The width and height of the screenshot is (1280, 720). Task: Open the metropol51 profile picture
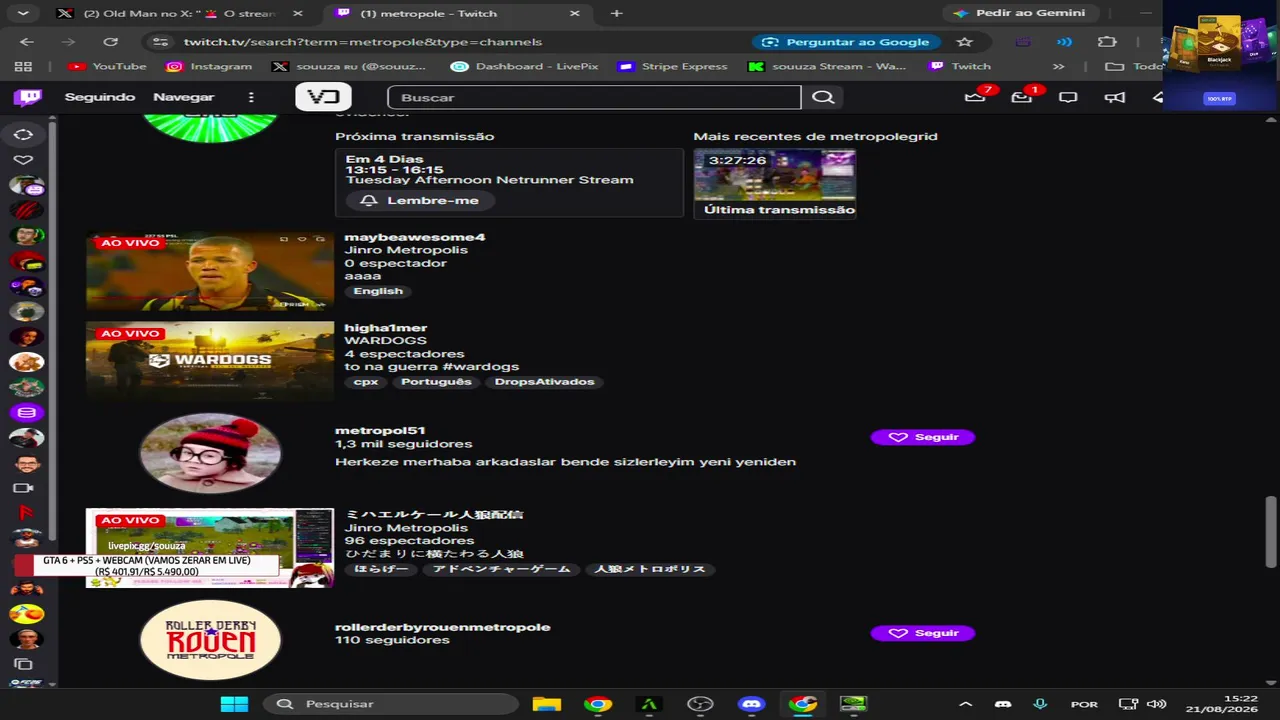point(210,453)
